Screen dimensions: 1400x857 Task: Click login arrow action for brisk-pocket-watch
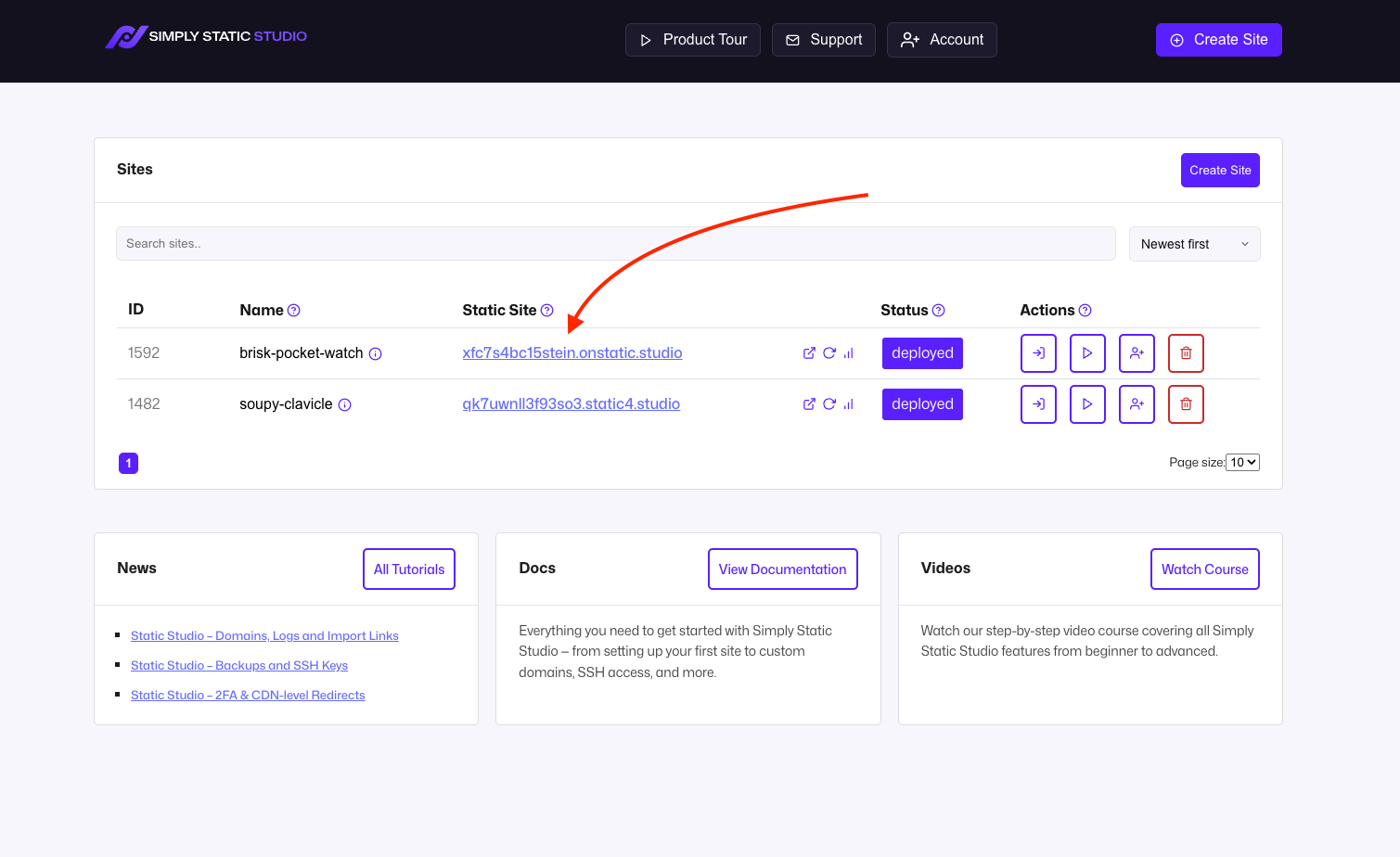tap(1038, 353)
